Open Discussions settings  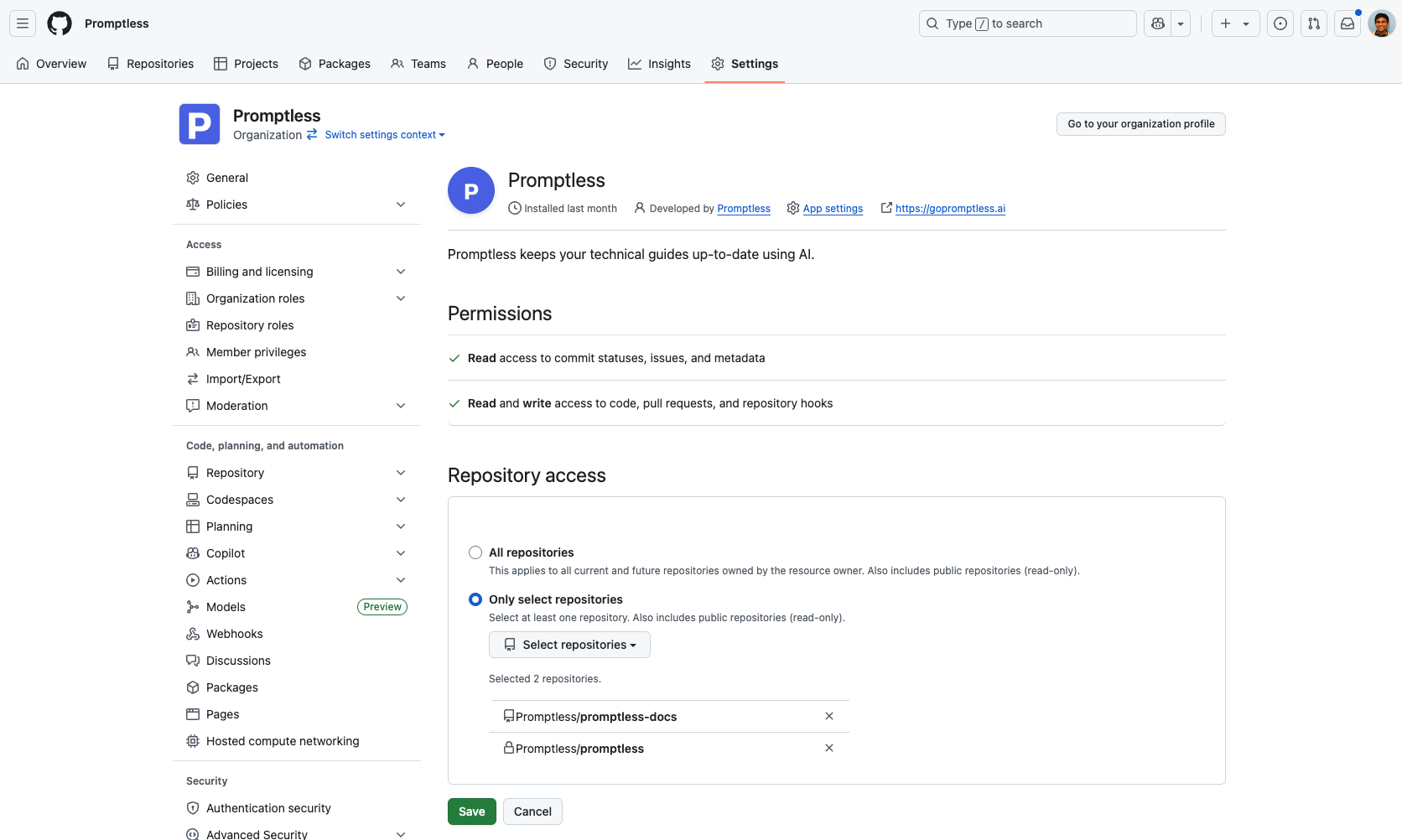pyautogui.click(x=297, y=661)
